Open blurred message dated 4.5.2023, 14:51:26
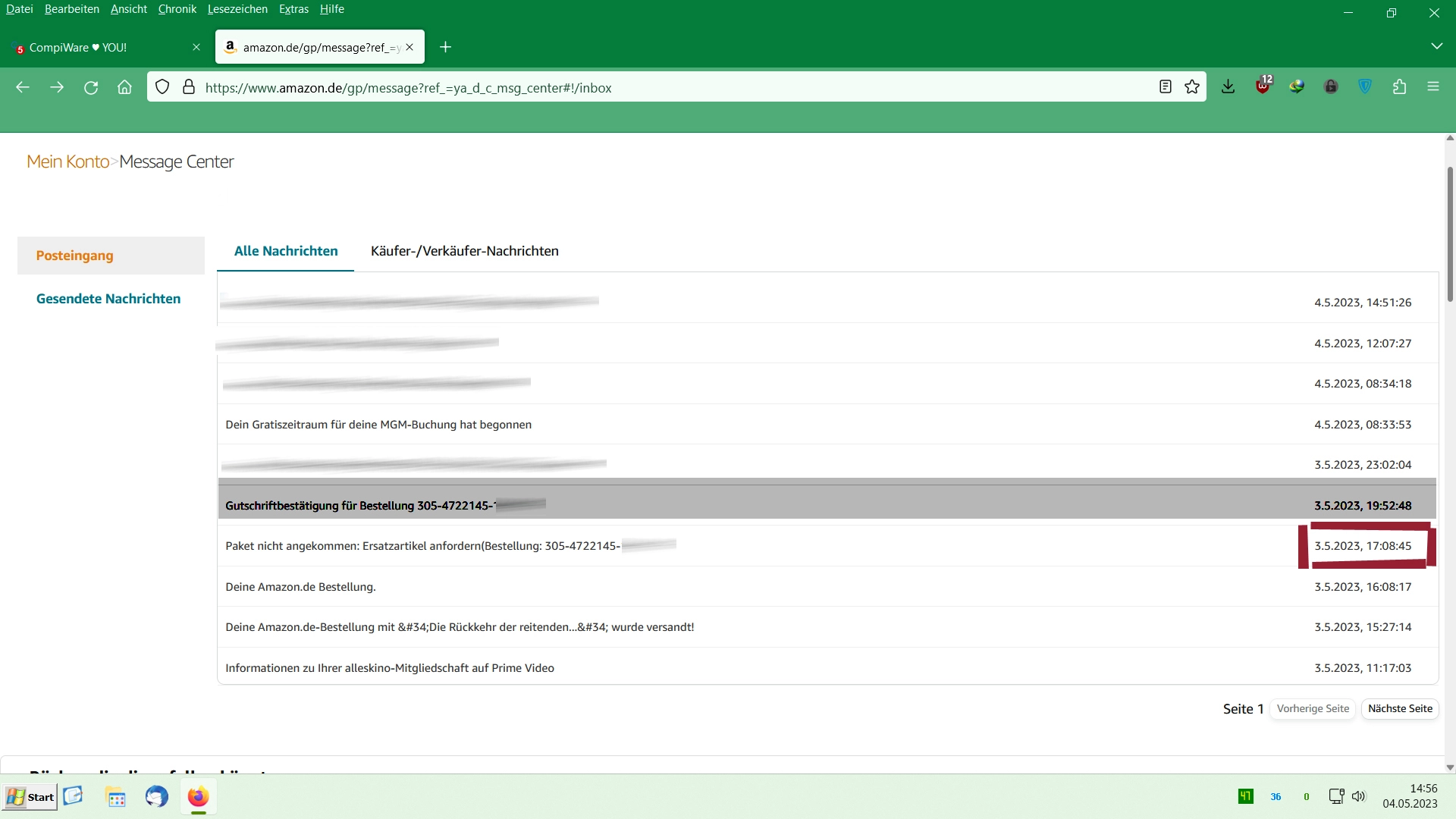 tap(827, 302)
